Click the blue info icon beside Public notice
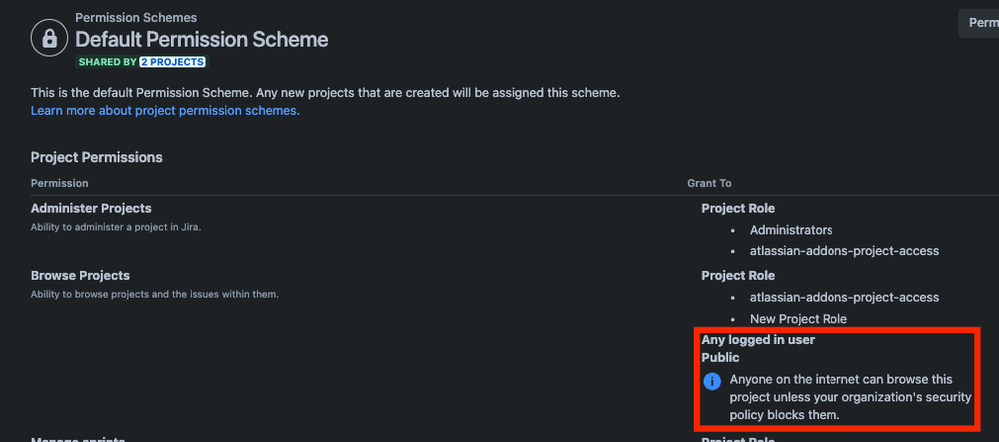Viewport: 999px width, 442px height. [712, 381]
